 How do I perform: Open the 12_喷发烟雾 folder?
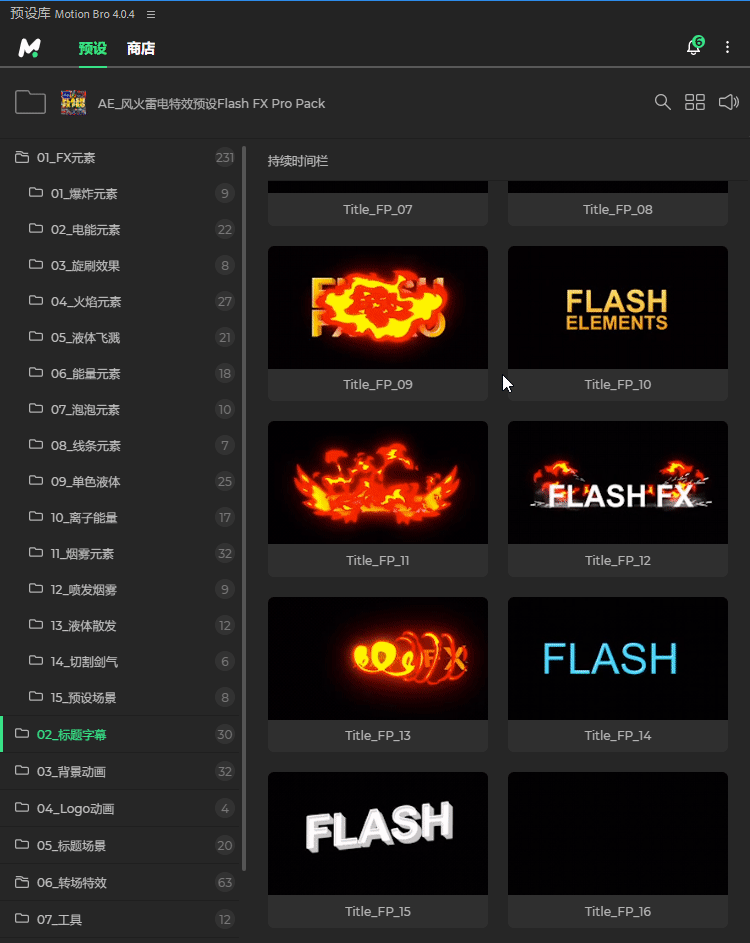[x=120, y=589]
